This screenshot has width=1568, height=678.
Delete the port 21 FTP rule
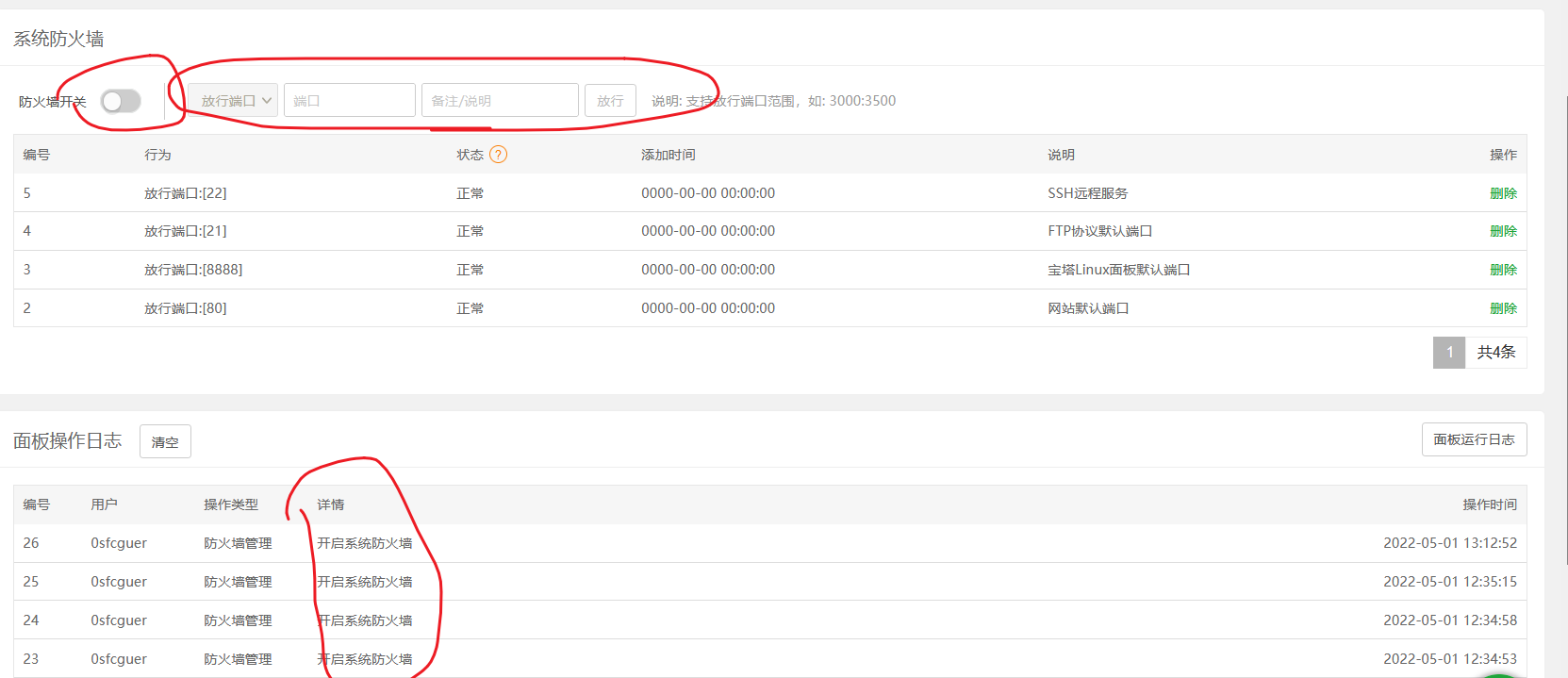[x=1503, y=231]
